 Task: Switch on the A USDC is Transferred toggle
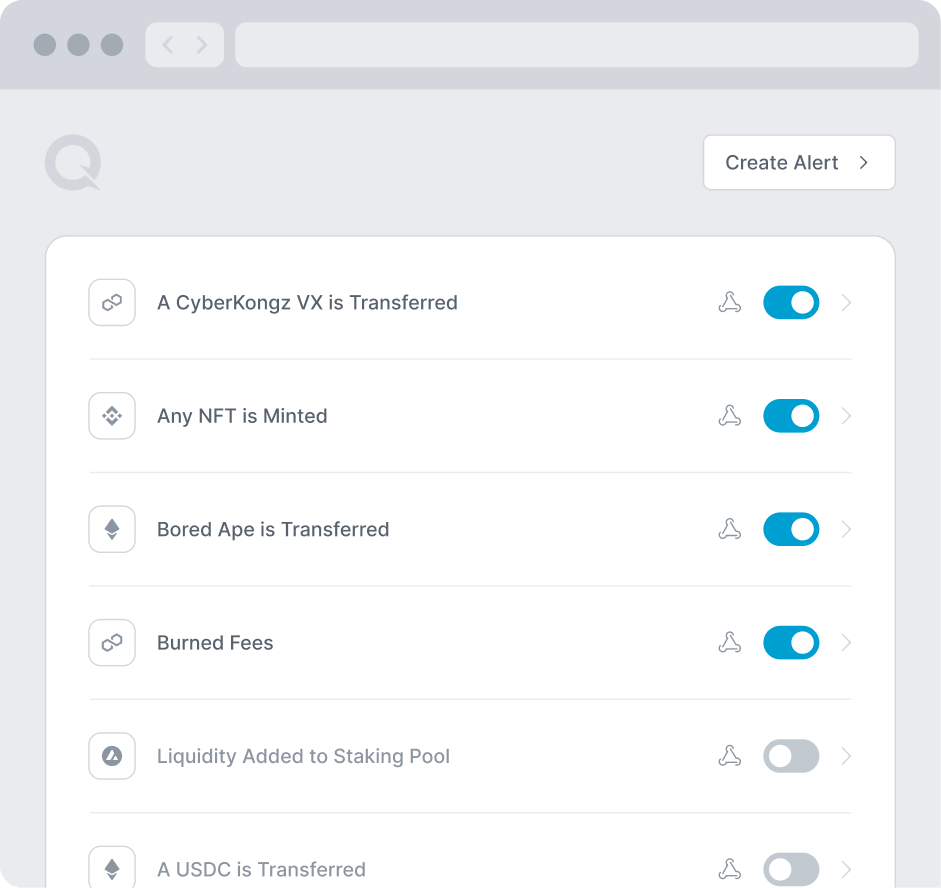pos(791,869)
